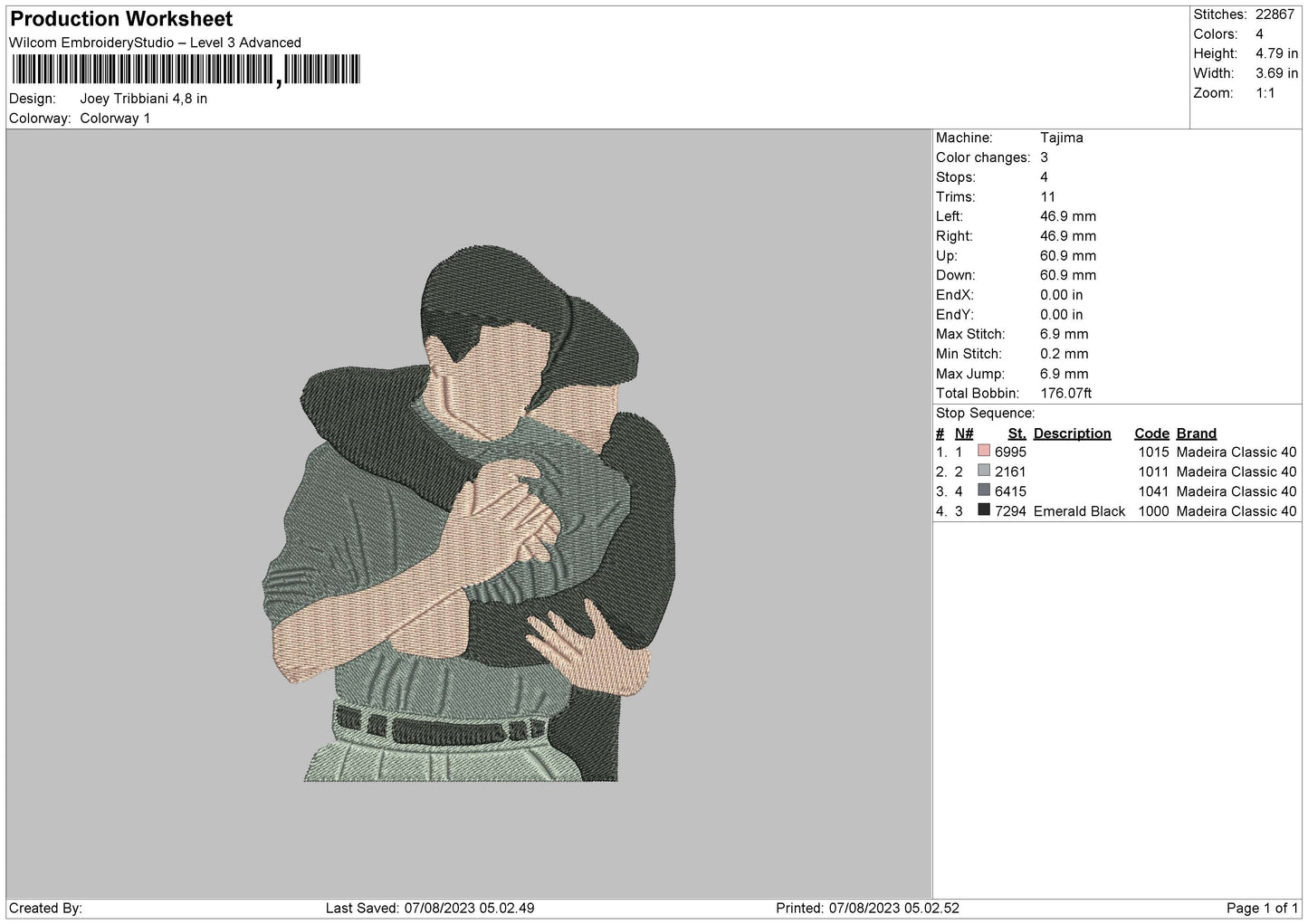Click the 'Description' column header
The height and width of the screenshot is (924, 1308).
coord(1072,433)
